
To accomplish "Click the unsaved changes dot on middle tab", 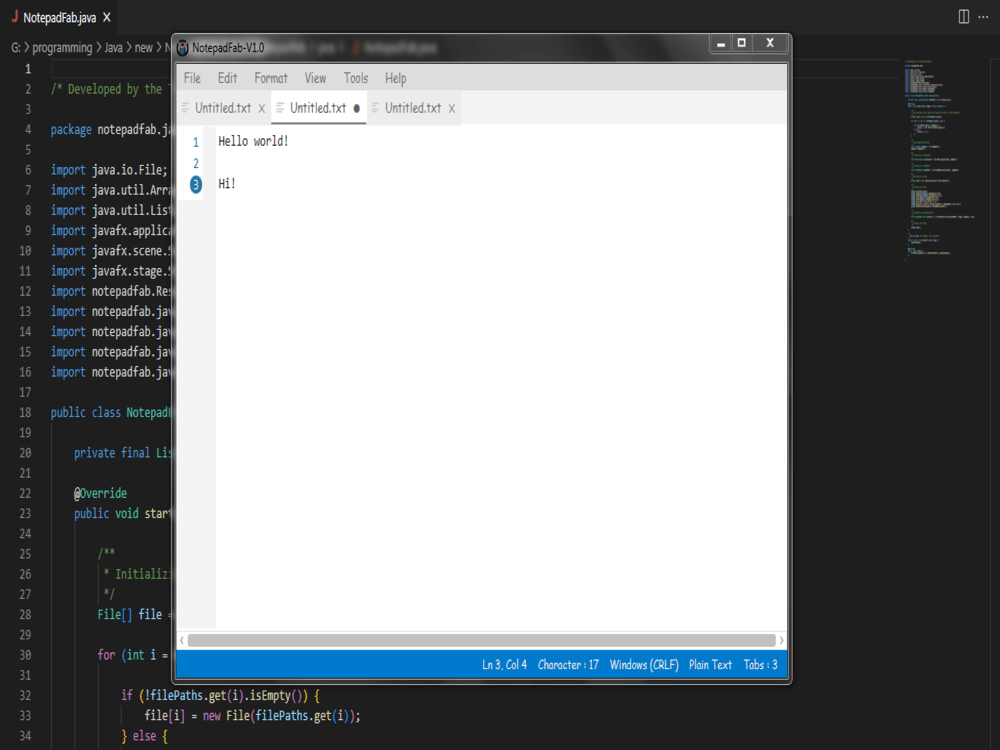I will 357,108.
